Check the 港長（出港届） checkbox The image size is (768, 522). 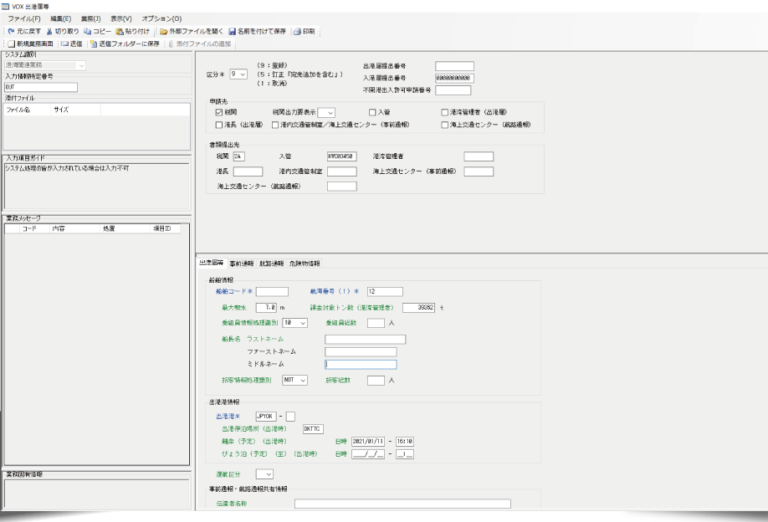tap(219, 125)
